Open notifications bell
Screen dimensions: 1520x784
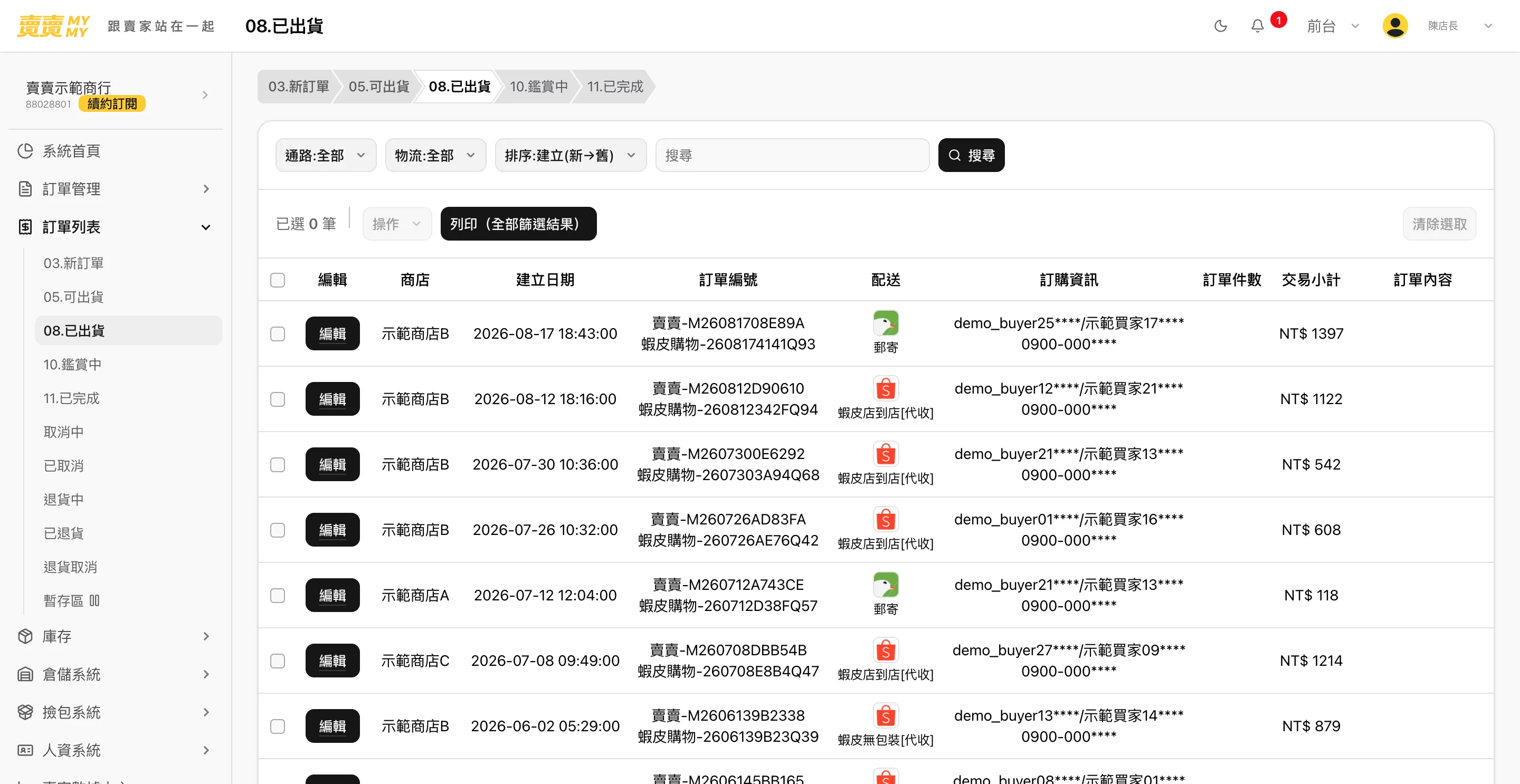1257,26
